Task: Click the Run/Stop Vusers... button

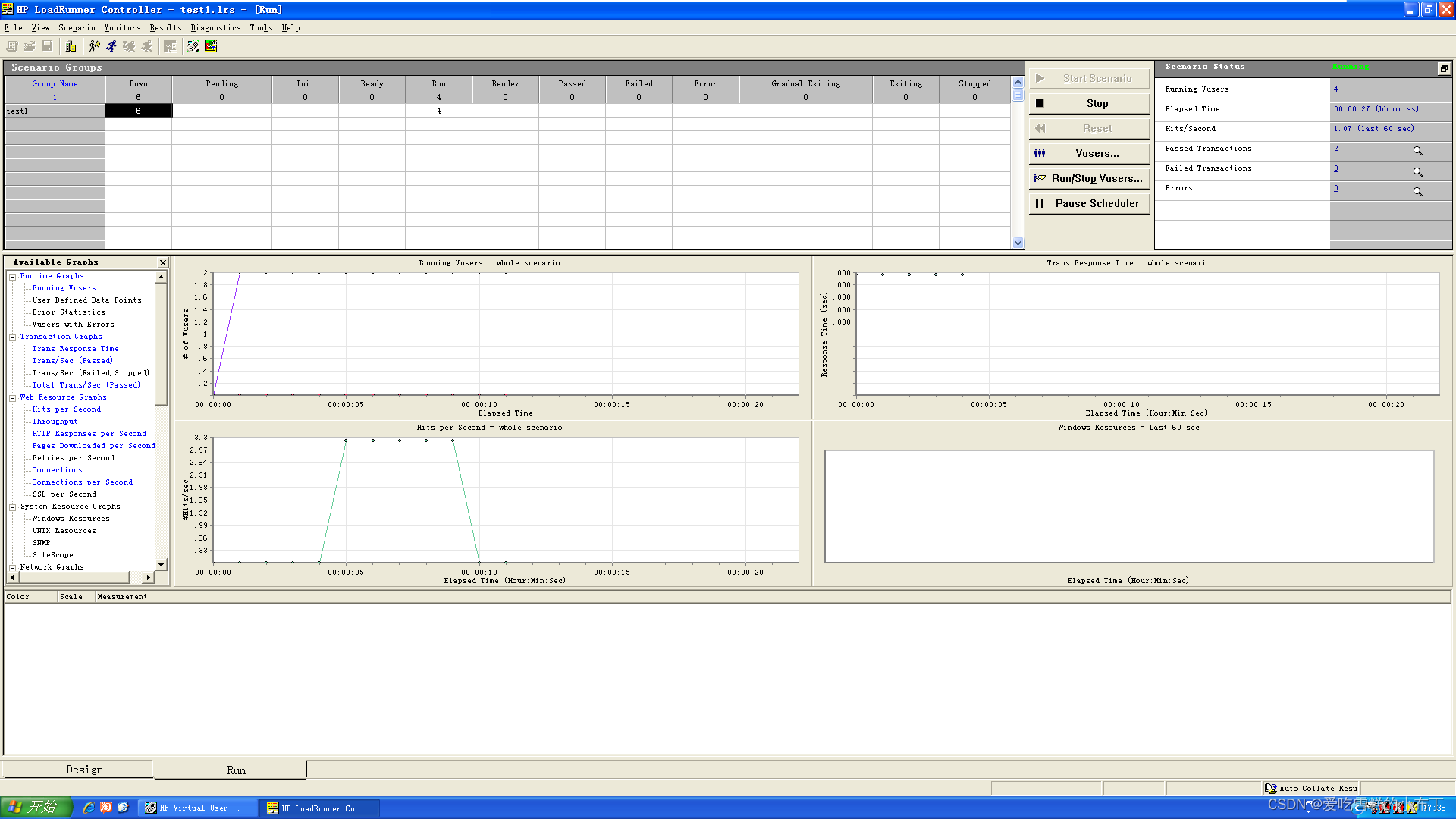Action: tap(1089, 178)
